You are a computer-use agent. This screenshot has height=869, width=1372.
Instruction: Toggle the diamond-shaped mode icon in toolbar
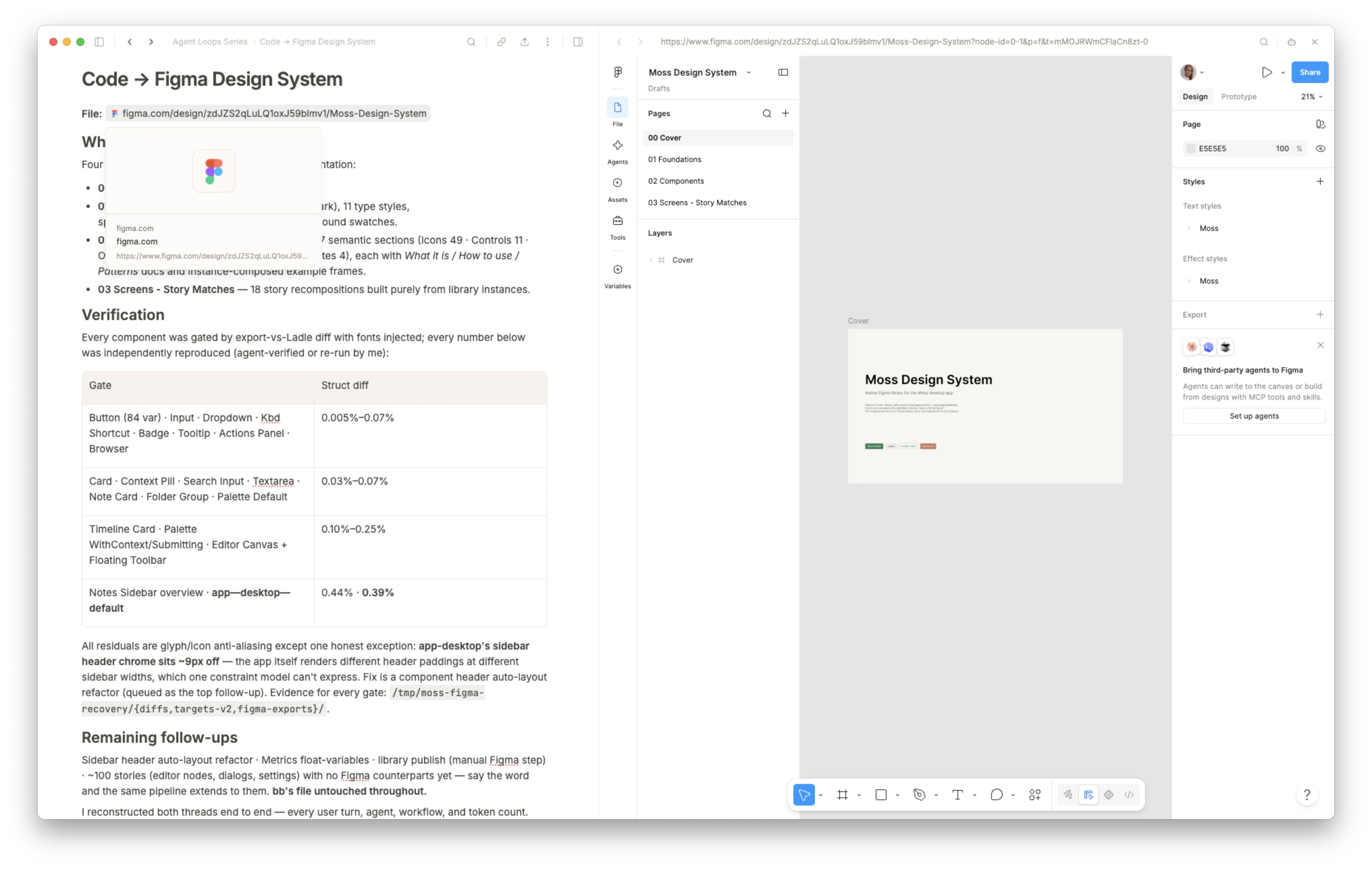pos(1108,794)
